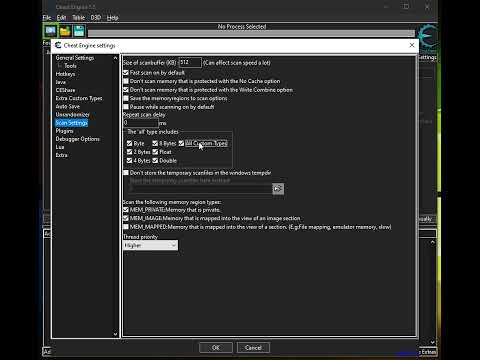The width and height of the screenshot is (480, 360).
Task: Select Plugins in the settings tree
Action: pyautogui.click(x=64, y=131)
